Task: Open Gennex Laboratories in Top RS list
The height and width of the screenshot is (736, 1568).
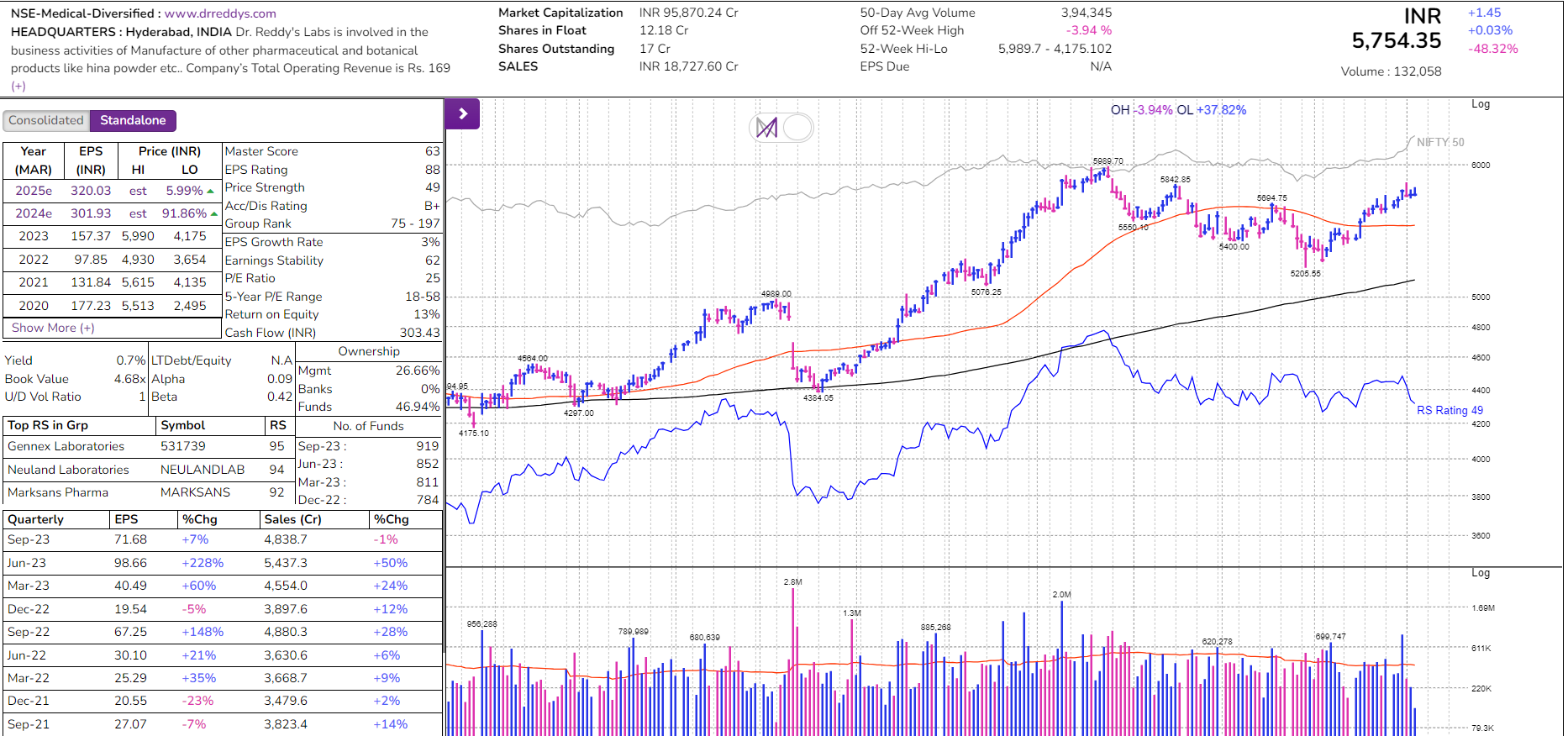Action: [x=66, y=446]
